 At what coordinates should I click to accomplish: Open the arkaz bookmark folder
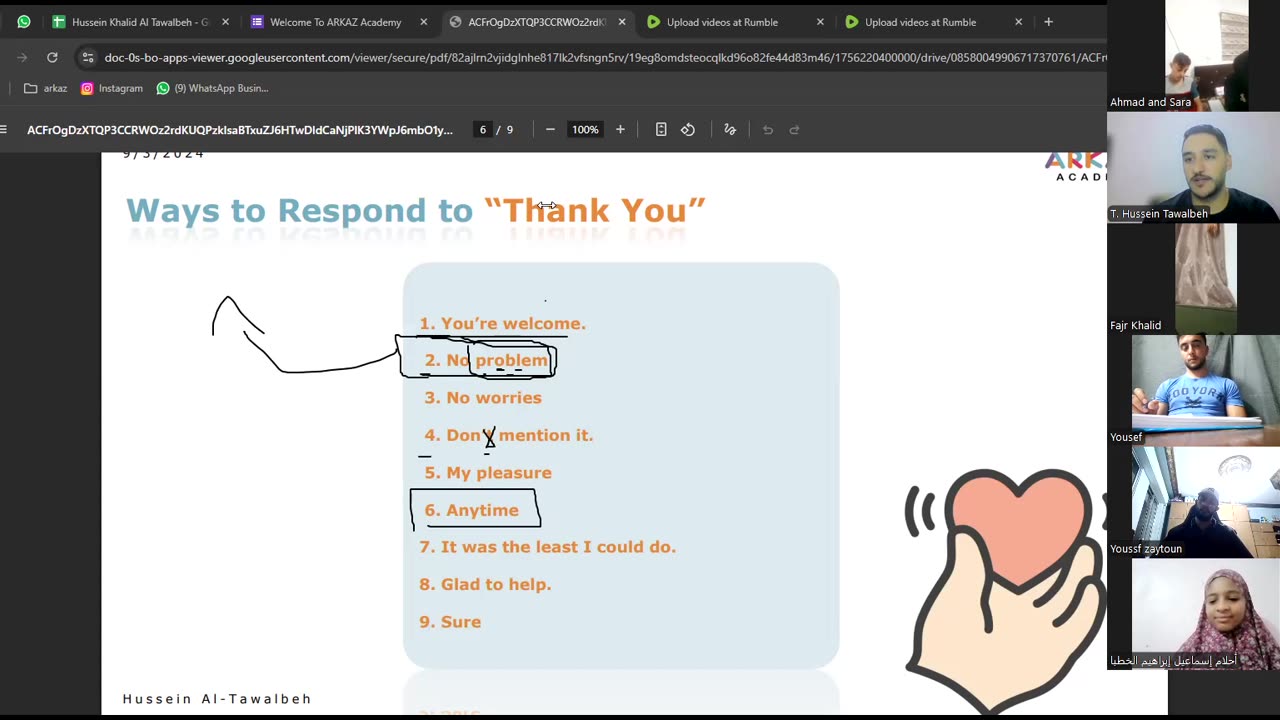45,88
